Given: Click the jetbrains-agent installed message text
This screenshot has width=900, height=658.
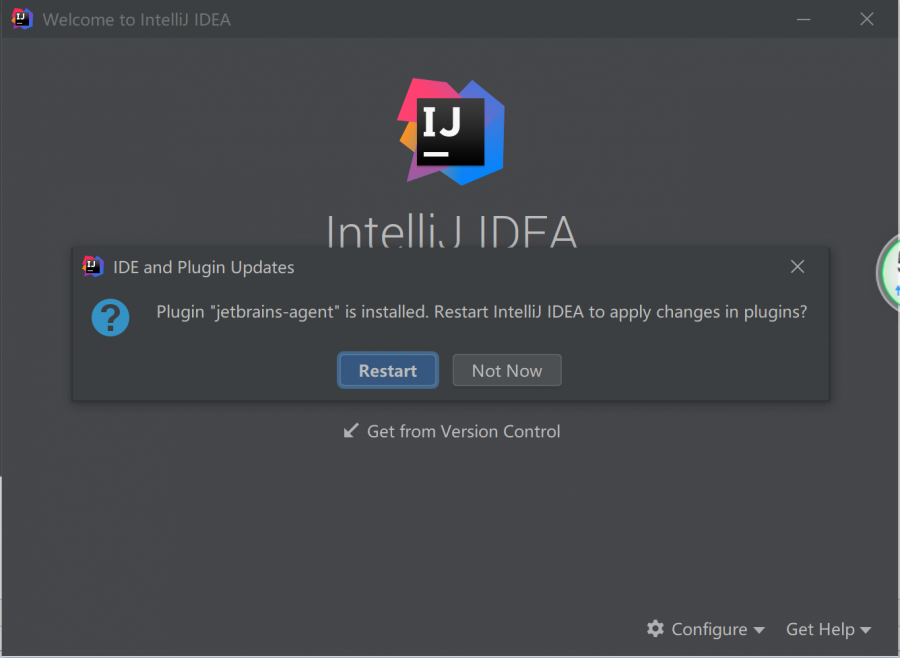Looking at the screenshot, I should (x=481, y=312).
